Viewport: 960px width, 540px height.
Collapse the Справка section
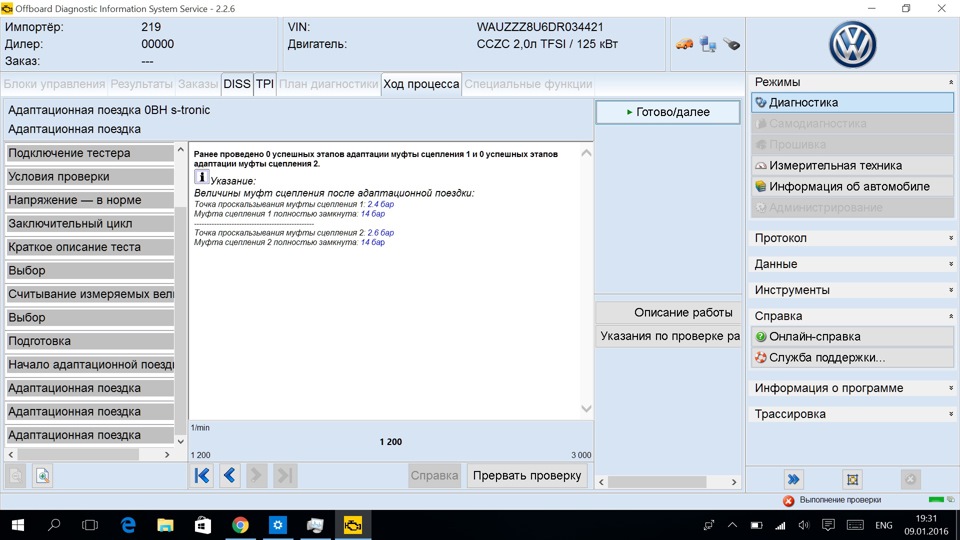(950, 316)
